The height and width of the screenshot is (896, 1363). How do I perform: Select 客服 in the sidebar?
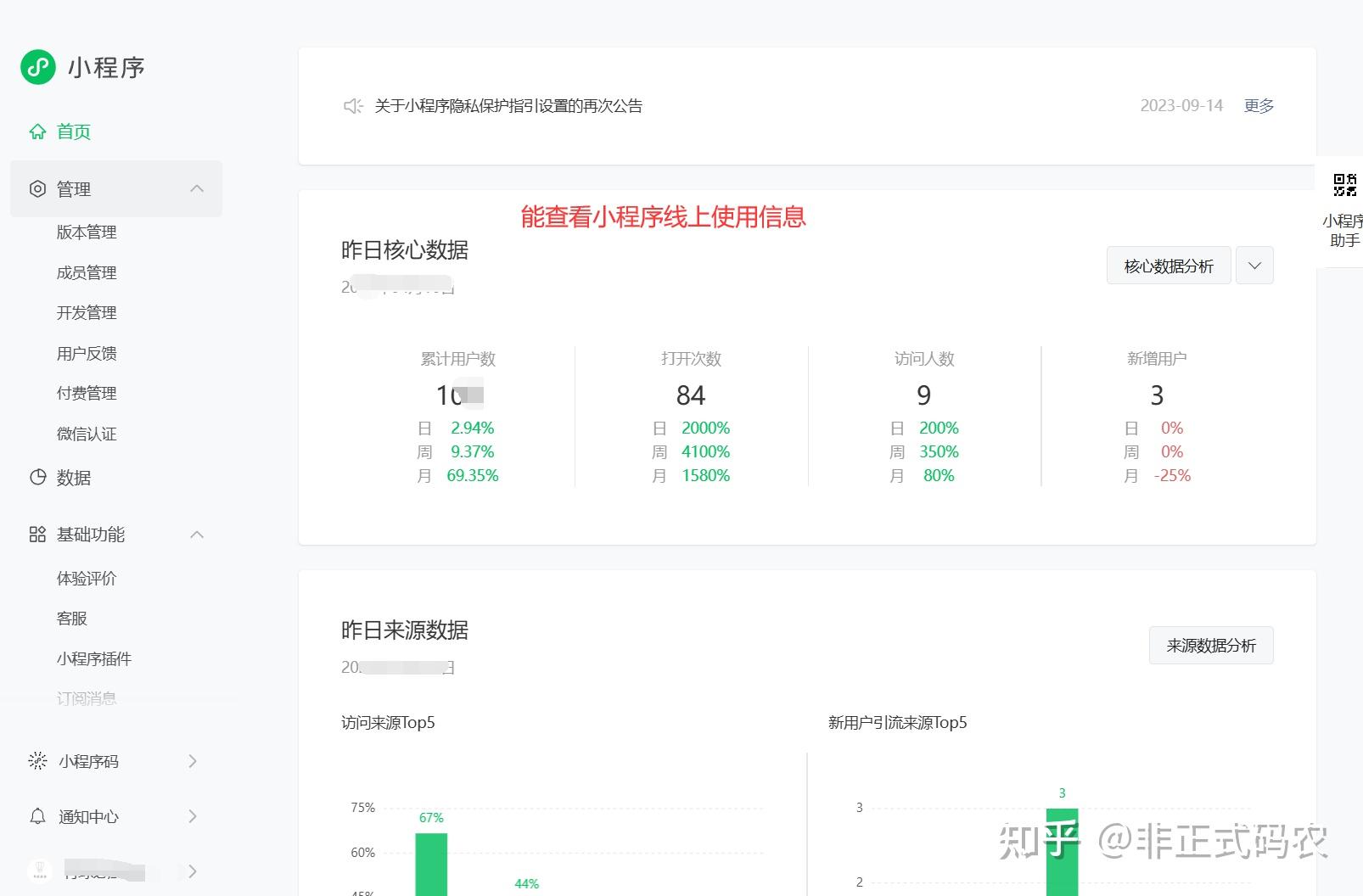click(x=72, y=619)
